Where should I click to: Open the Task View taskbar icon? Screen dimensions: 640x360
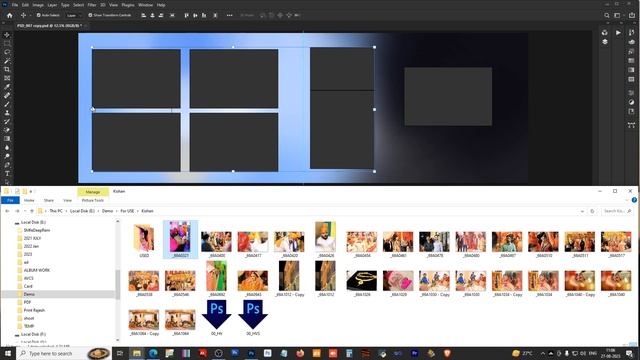click(x=120, y=353)
